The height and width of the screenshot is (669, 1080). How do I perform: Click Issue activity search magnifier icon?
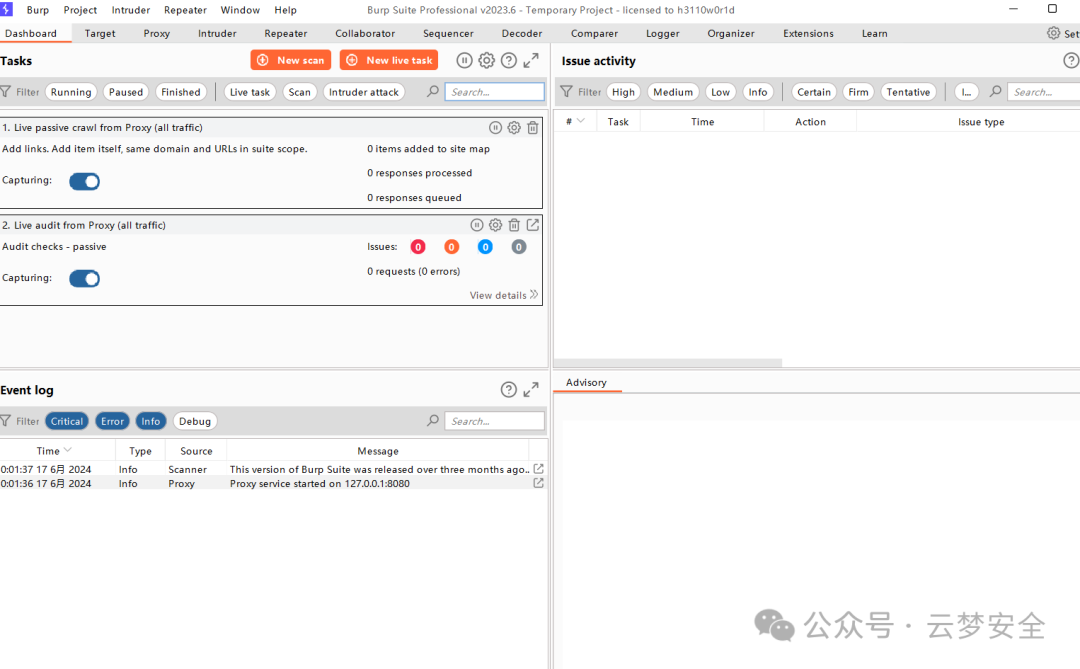[995, 91]
